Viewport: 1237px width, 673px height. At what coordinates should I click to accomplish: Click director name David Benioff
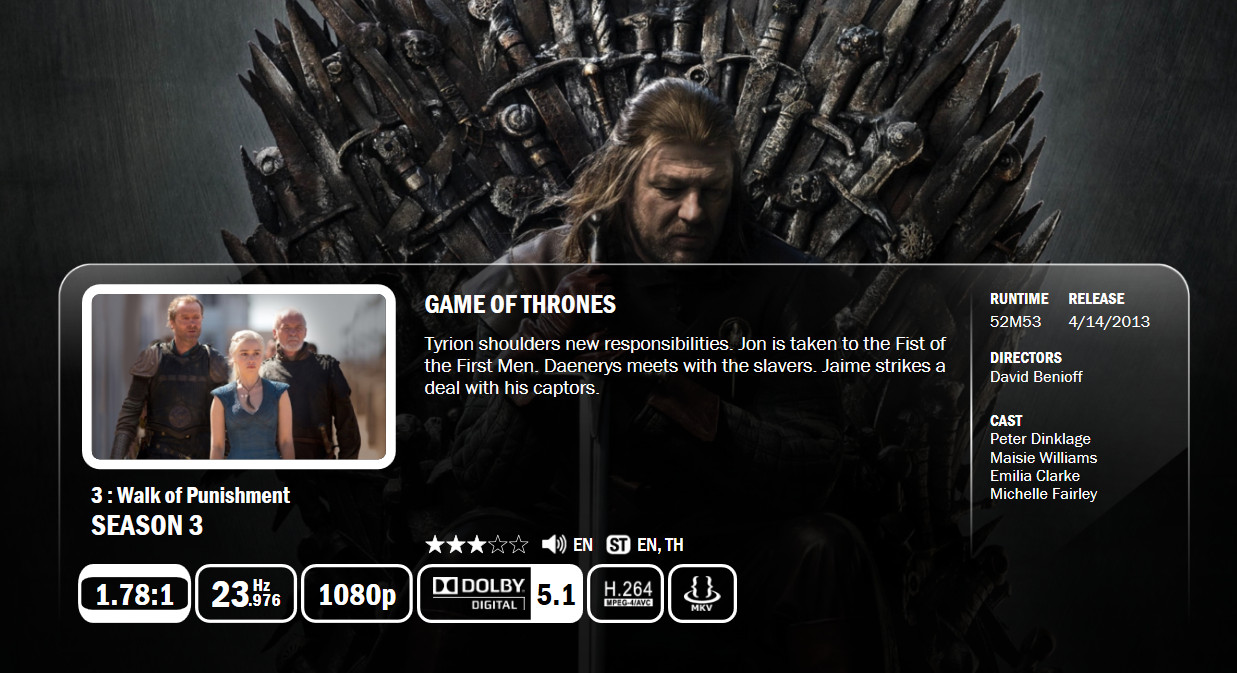(1036, 377)
